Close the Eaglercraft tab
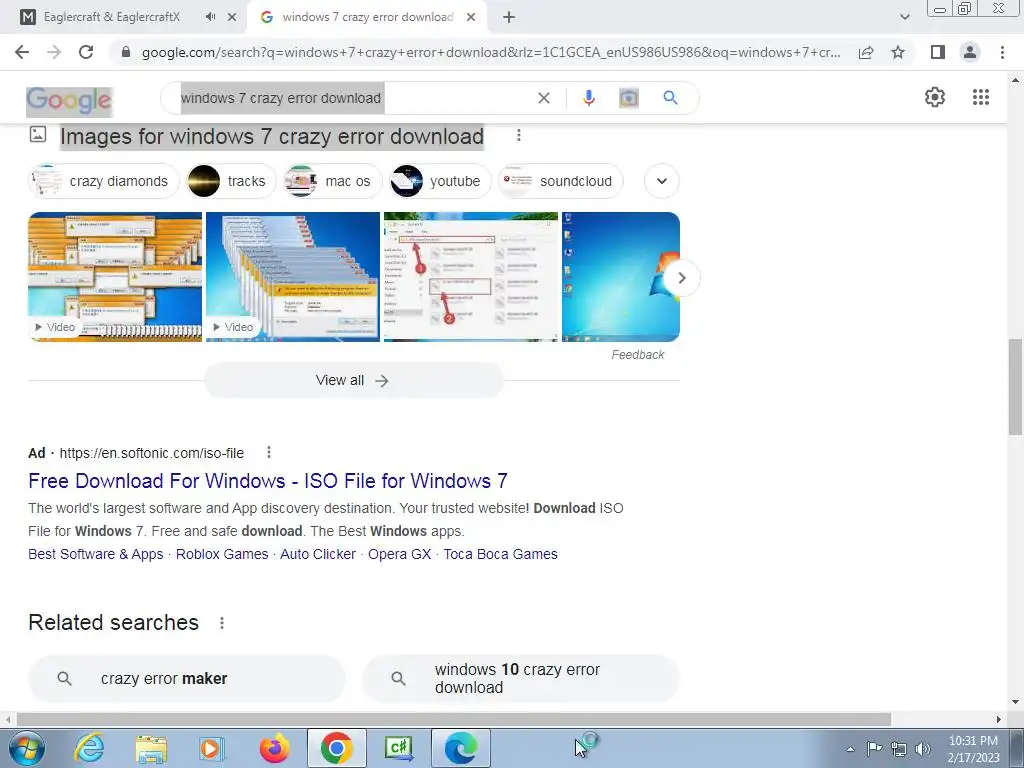This screenshot has height=768, width=1024. tap(232, 18)
